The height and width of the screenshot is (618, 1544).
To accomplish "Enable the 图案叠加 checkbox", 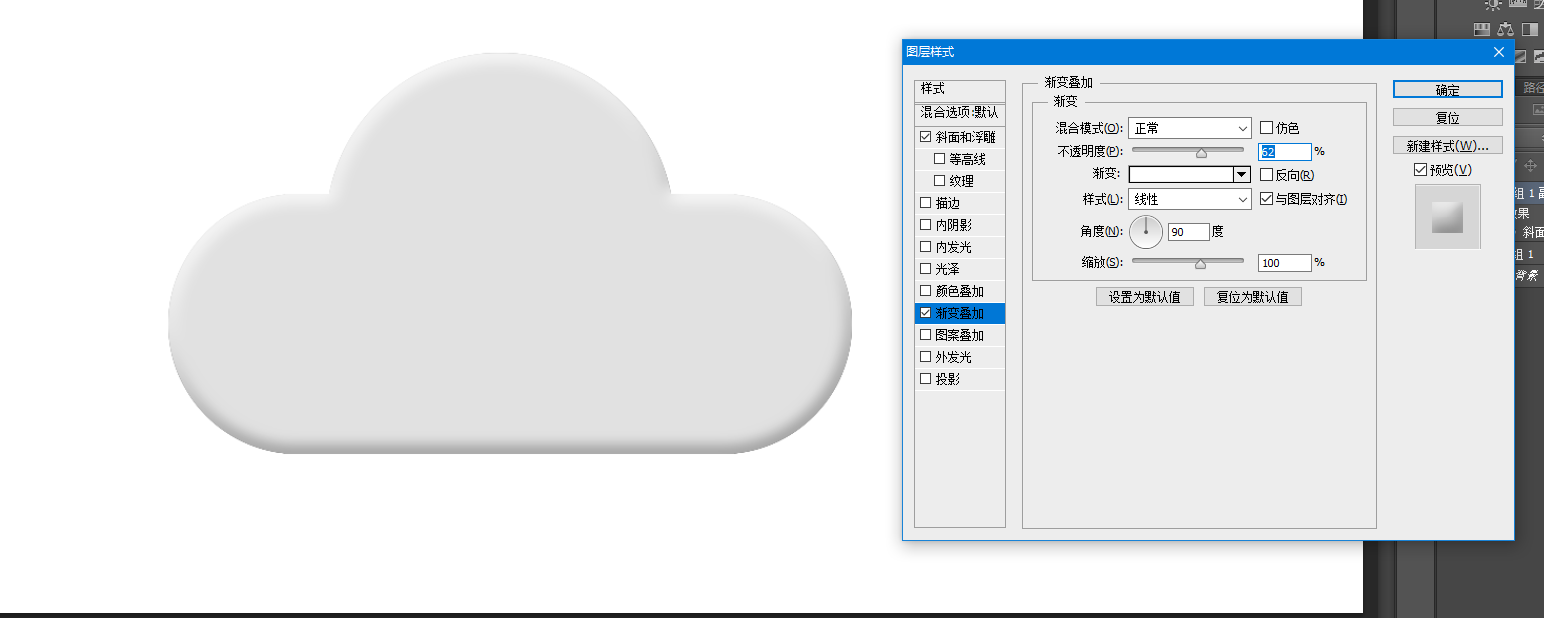I will pyautogui.click(x=925, y=335).
